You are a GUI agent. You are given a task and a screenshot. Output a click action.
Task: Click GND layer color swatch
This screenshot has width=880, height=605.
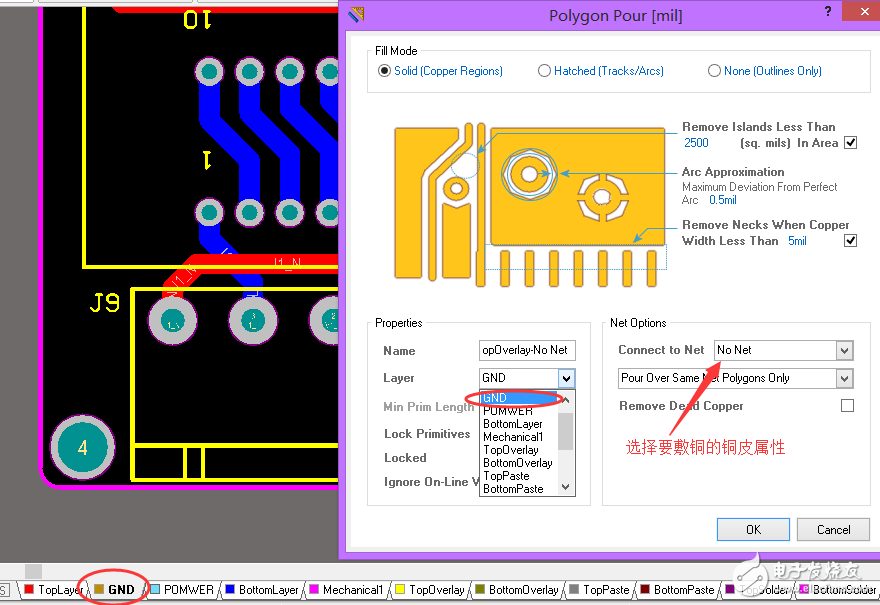[99, 589]
